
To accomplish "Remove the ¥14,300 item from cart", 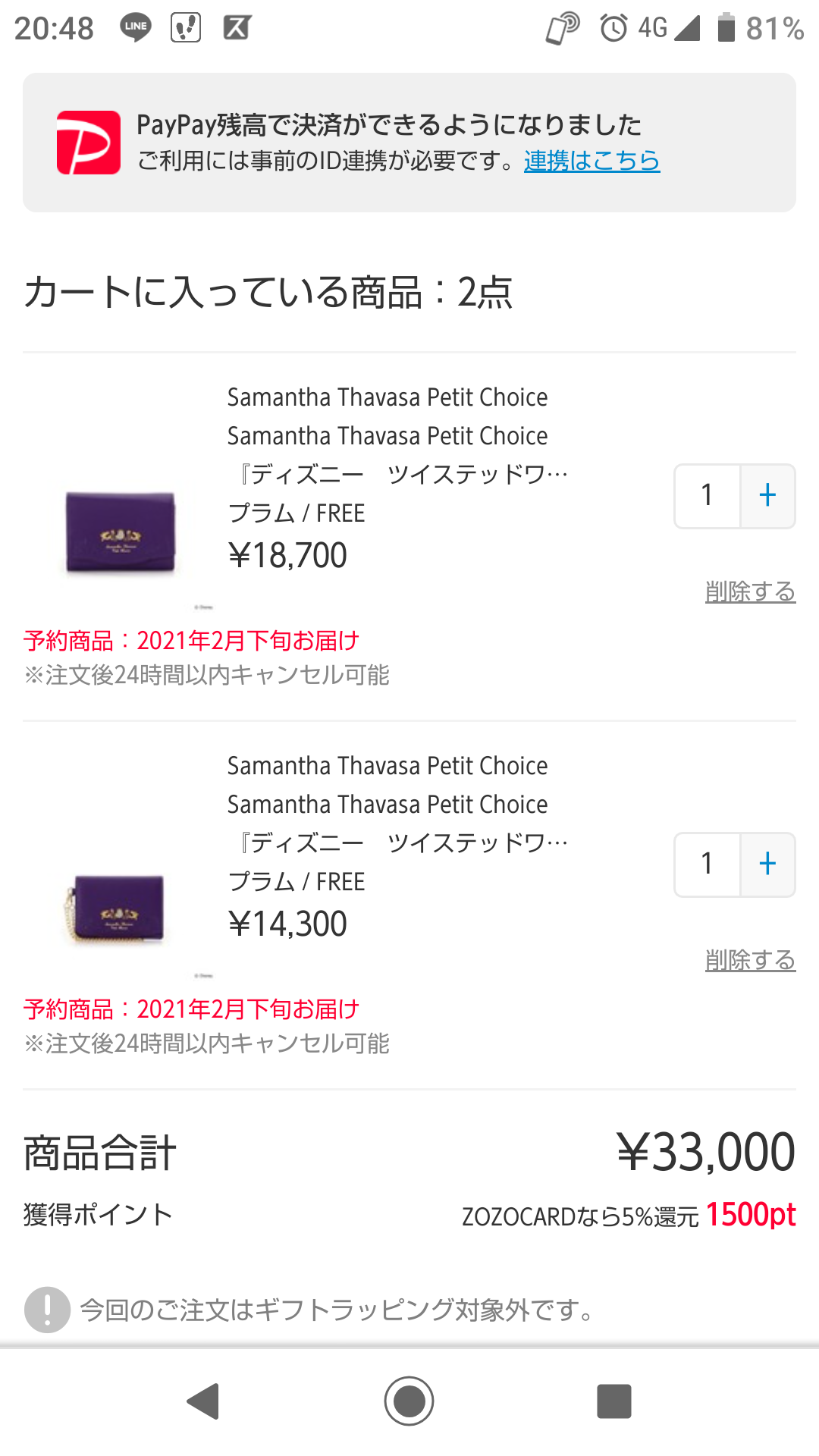I will tap(750, 960).
